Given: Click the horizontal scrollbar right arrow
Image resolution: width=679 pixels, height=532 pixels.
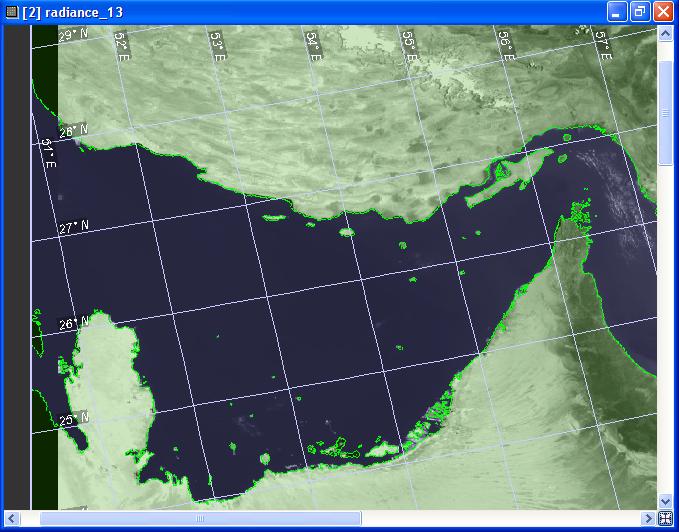Looking at the screenshot, I should click(648, 518).
